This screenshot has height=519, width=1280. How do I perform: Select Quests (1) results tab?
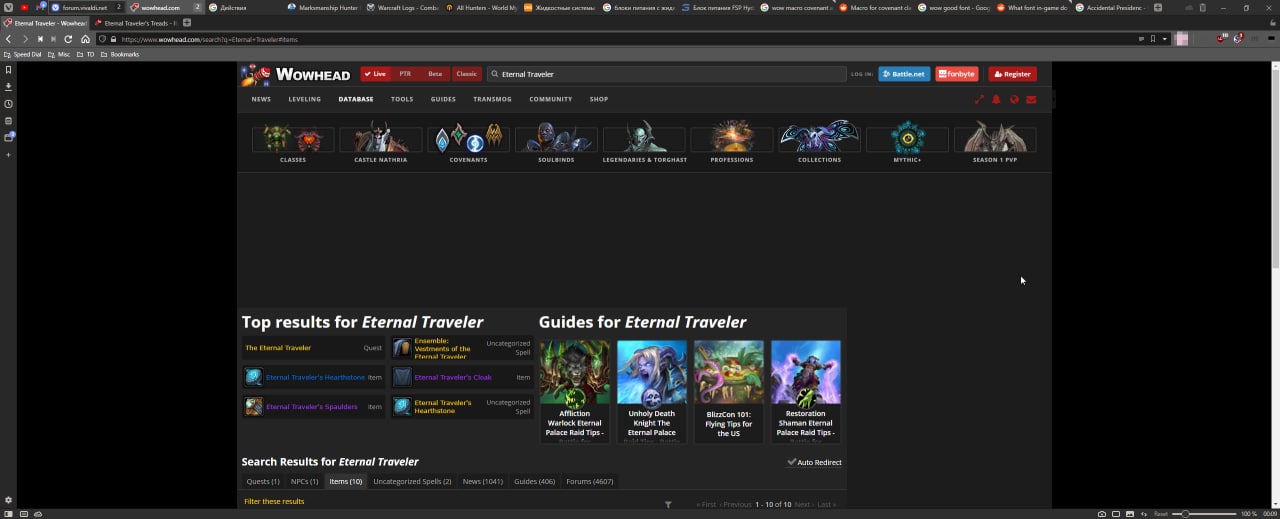point(263,481)
